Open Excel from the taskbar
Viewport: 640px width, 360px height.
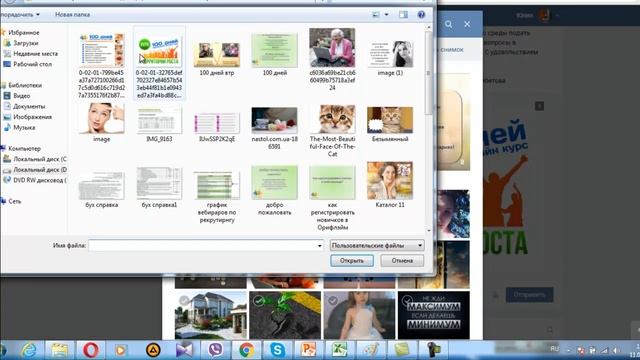pos(339,350)
